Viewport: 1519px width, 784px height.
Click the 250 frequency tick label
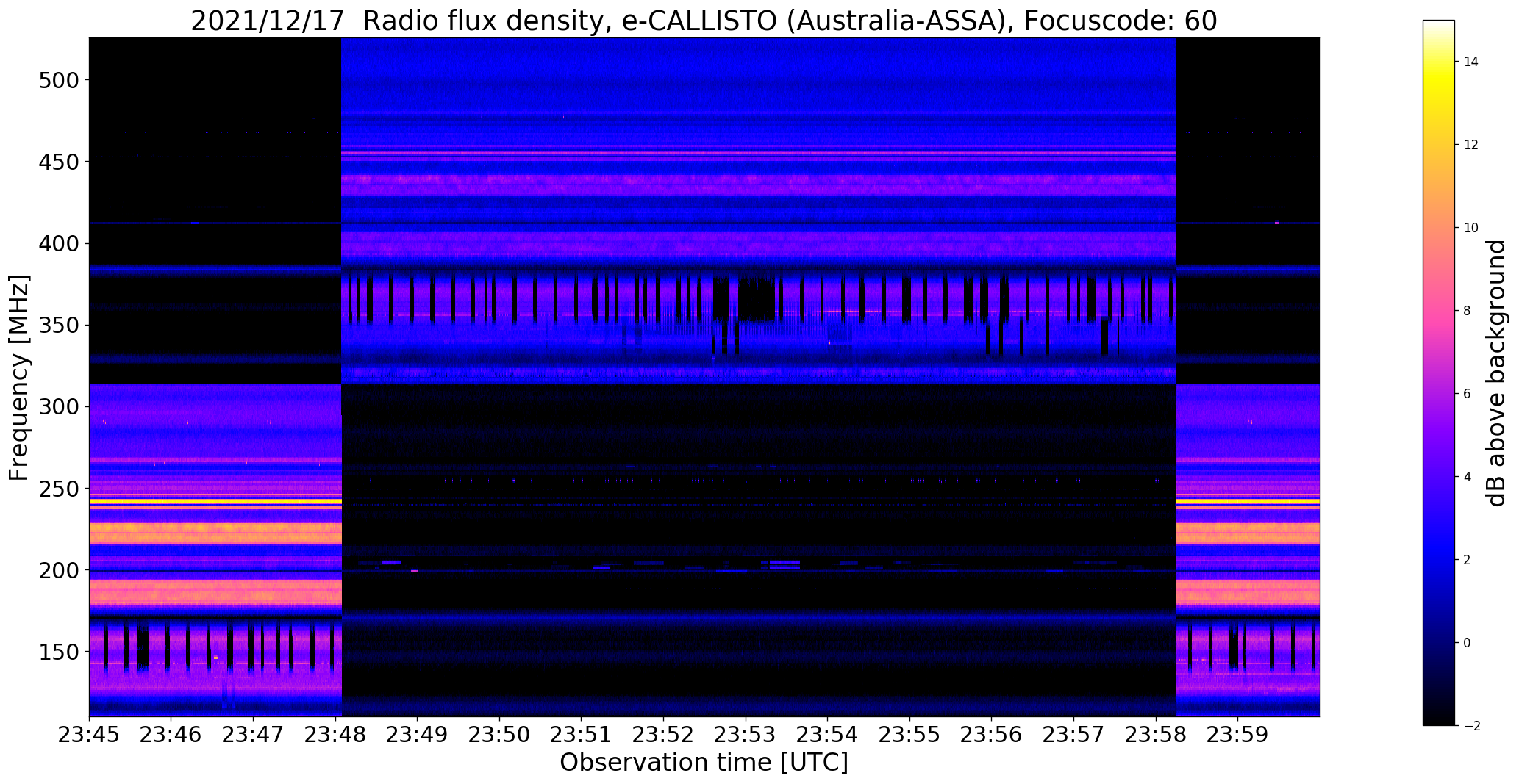pos(58,488)
